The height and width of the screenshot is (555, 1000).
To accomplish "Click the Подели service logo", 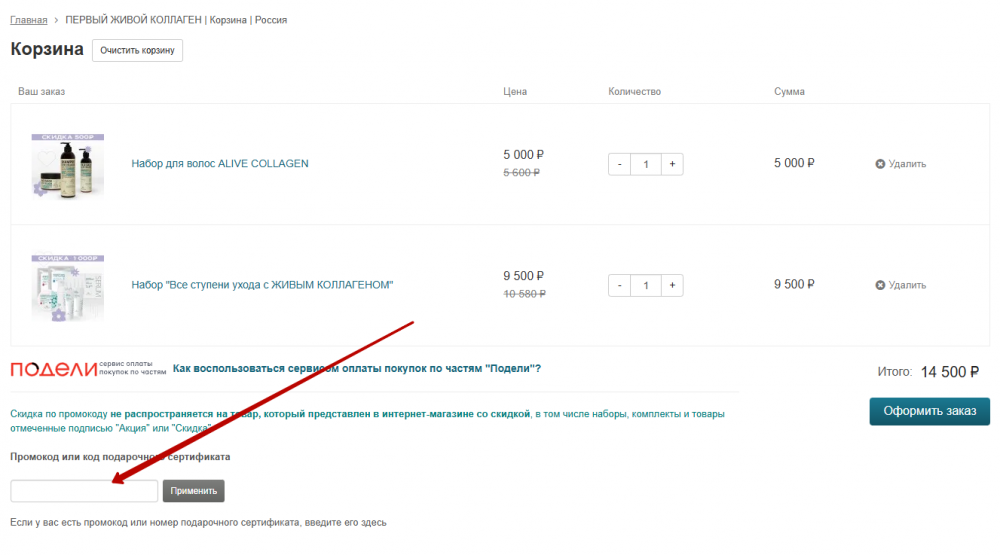I will tap(88, 369).
